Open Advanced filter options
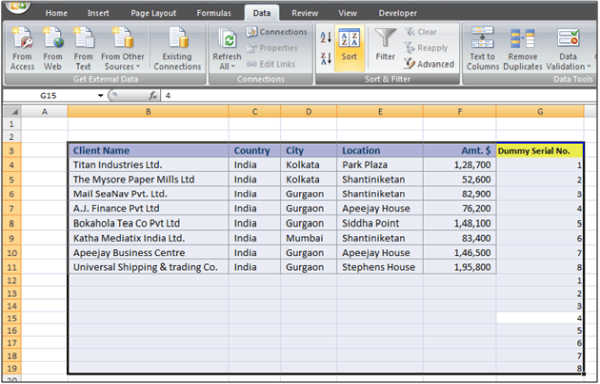This screenshot has width=600, height=384. (x=429, y=64)
